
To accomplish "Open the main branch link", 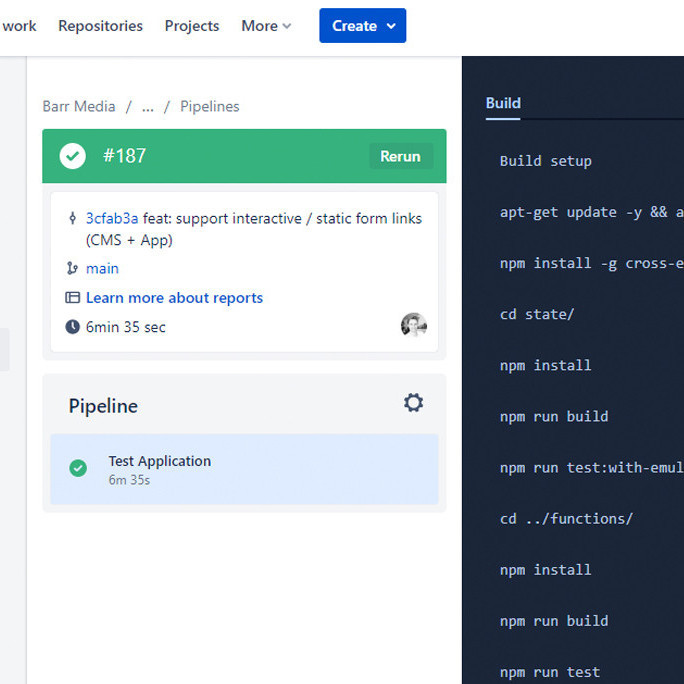I will click(102, 268).
